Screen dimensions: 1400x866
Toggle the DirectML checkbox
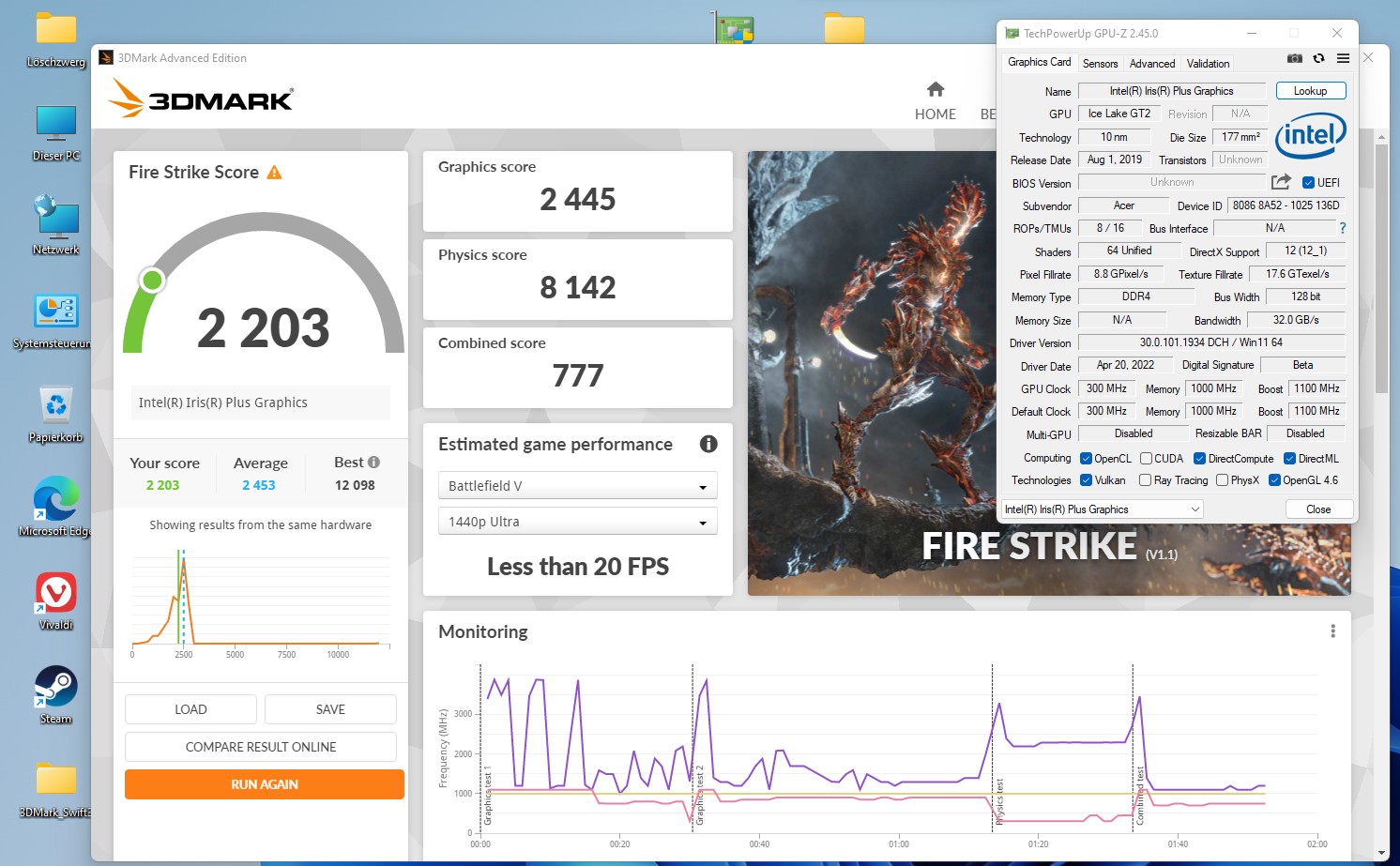[1289, 459]
